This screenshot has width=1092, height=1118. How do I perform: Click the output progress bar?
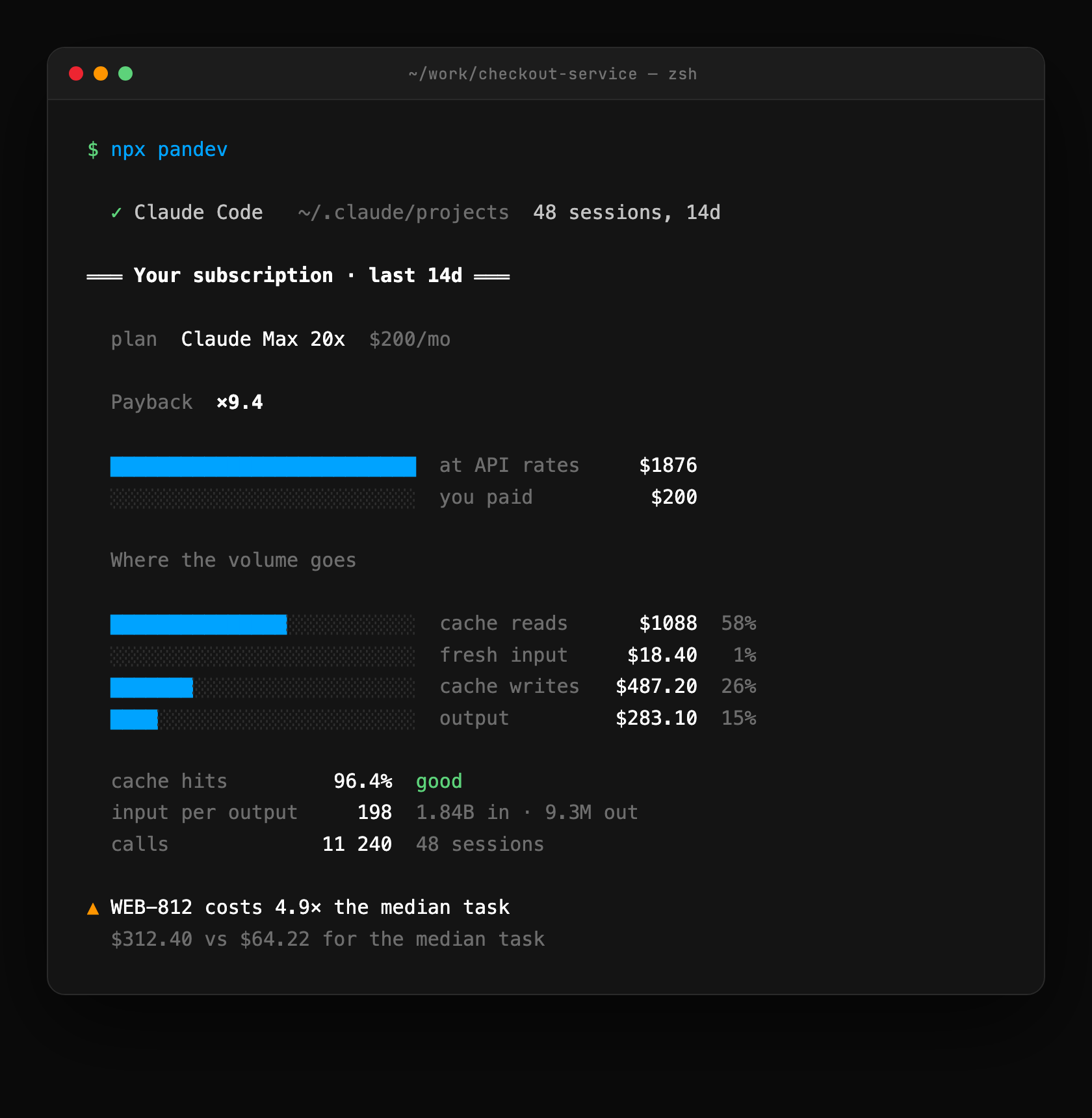click(263, 720)
